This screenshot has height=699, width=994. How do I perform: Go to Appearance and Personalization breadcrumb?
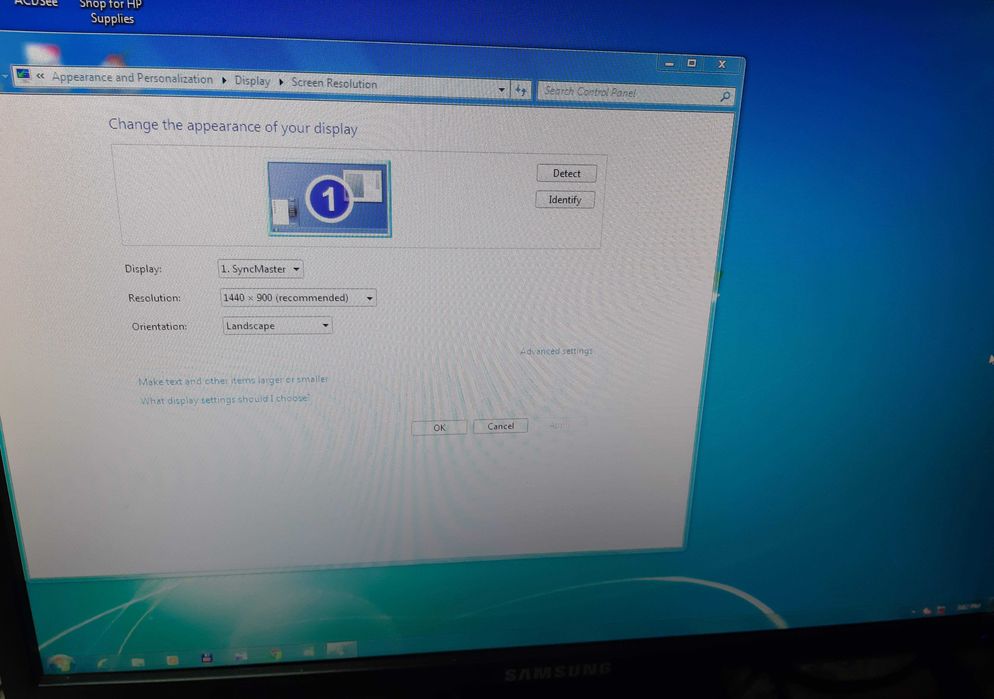tap(132, 78)
